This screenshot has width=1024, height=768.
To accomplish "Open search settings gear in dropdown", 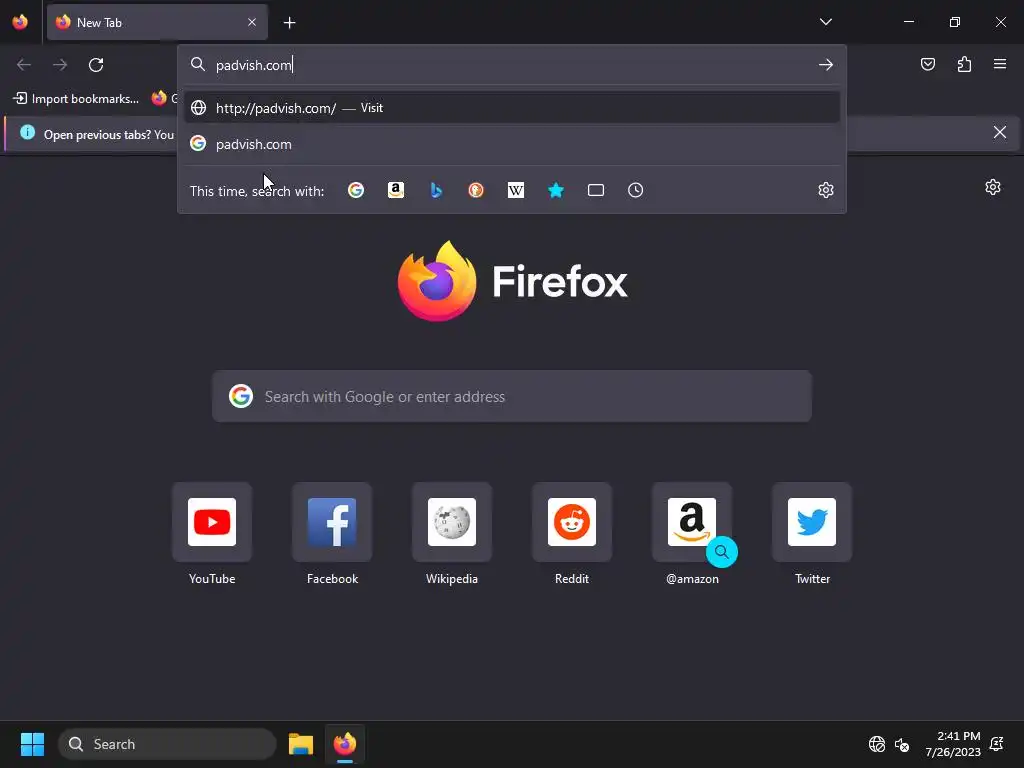I will tap(825, 190).
